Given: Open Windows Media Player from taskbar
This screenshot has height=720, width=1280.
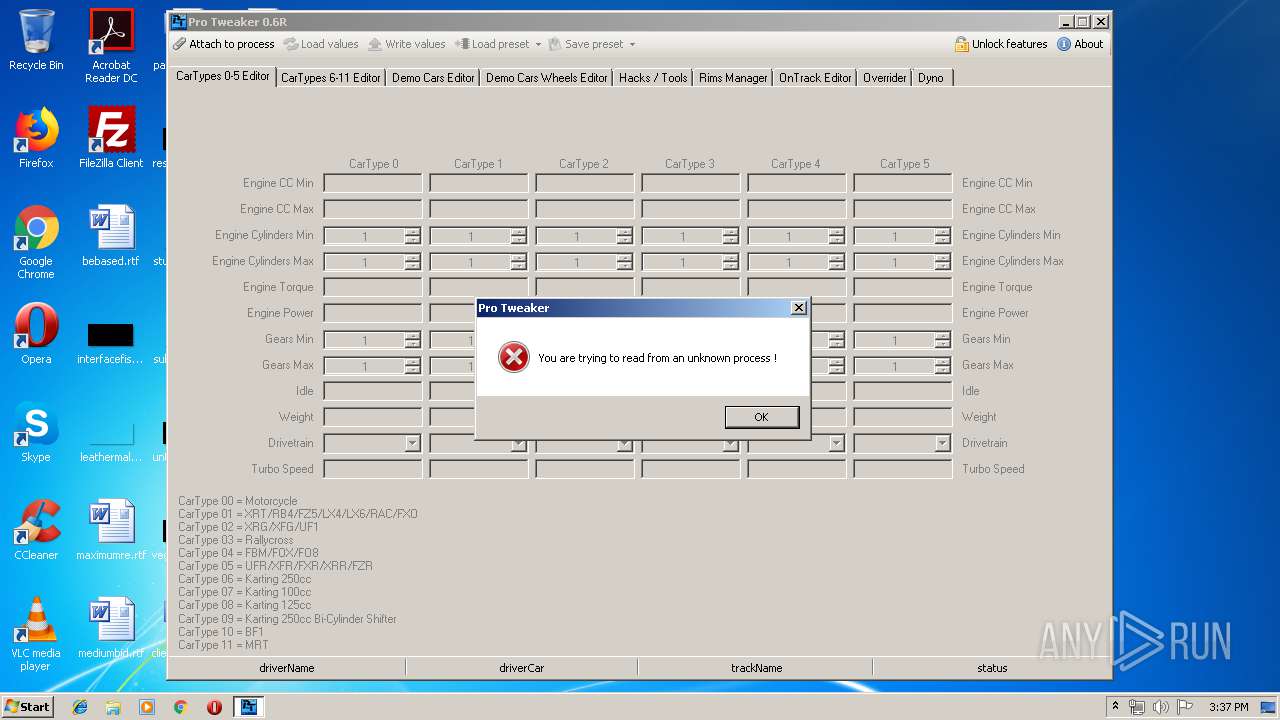Looking at the screenshot, I should pyautogui.click(x=147, y=707).
